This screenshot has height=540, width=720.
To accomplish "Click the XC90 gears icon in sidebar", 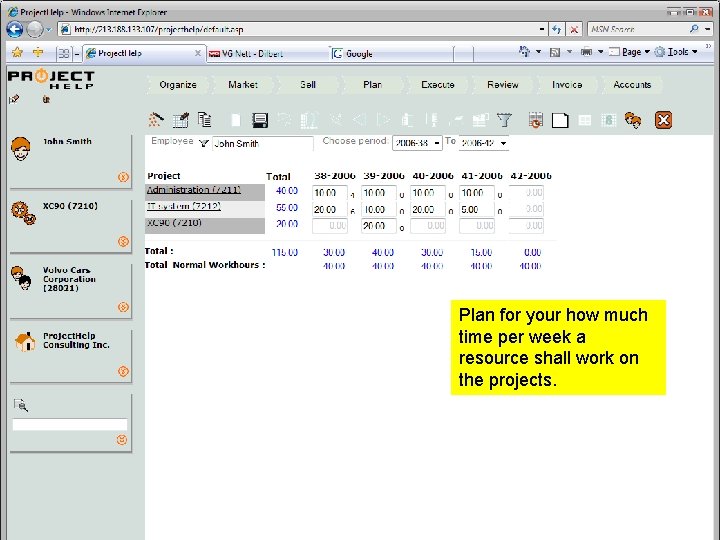I will pyautogui.click(x=23, y=213).
